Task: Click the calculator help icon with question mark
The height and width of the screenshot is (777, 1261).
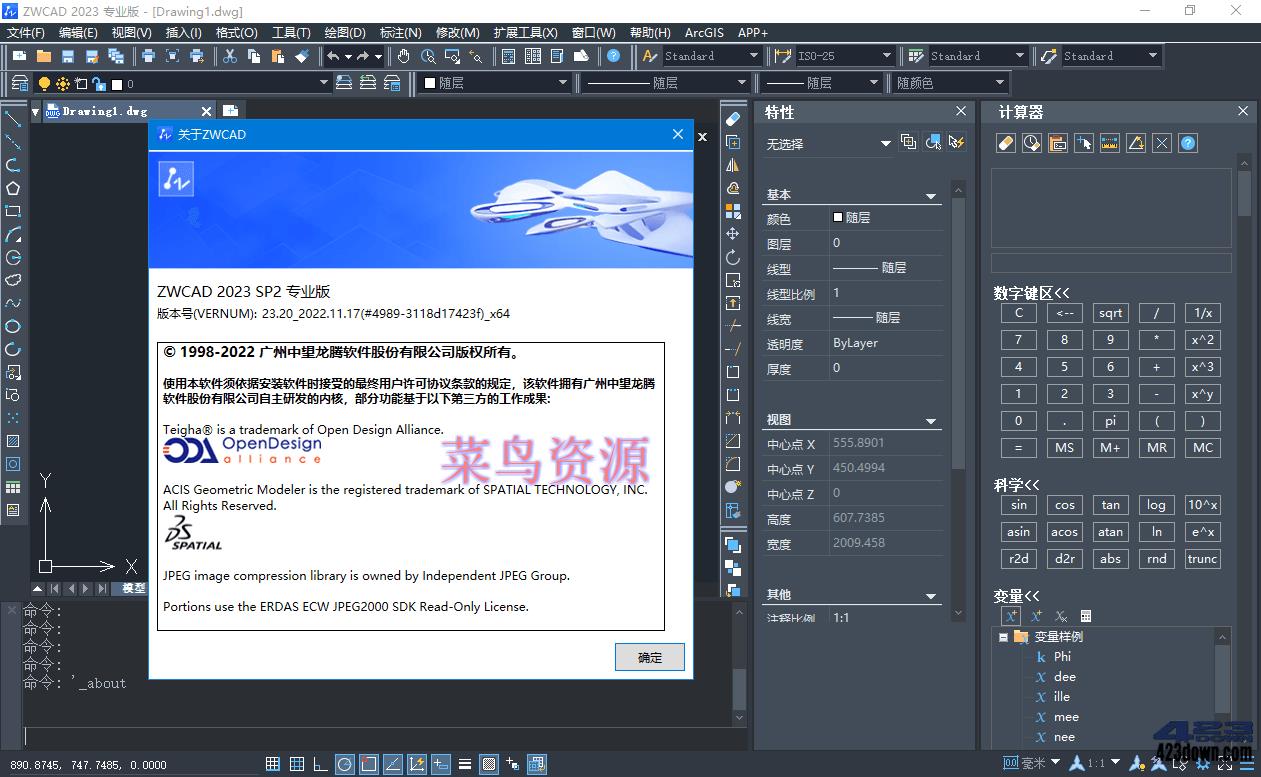Action: click(1188, 143)
